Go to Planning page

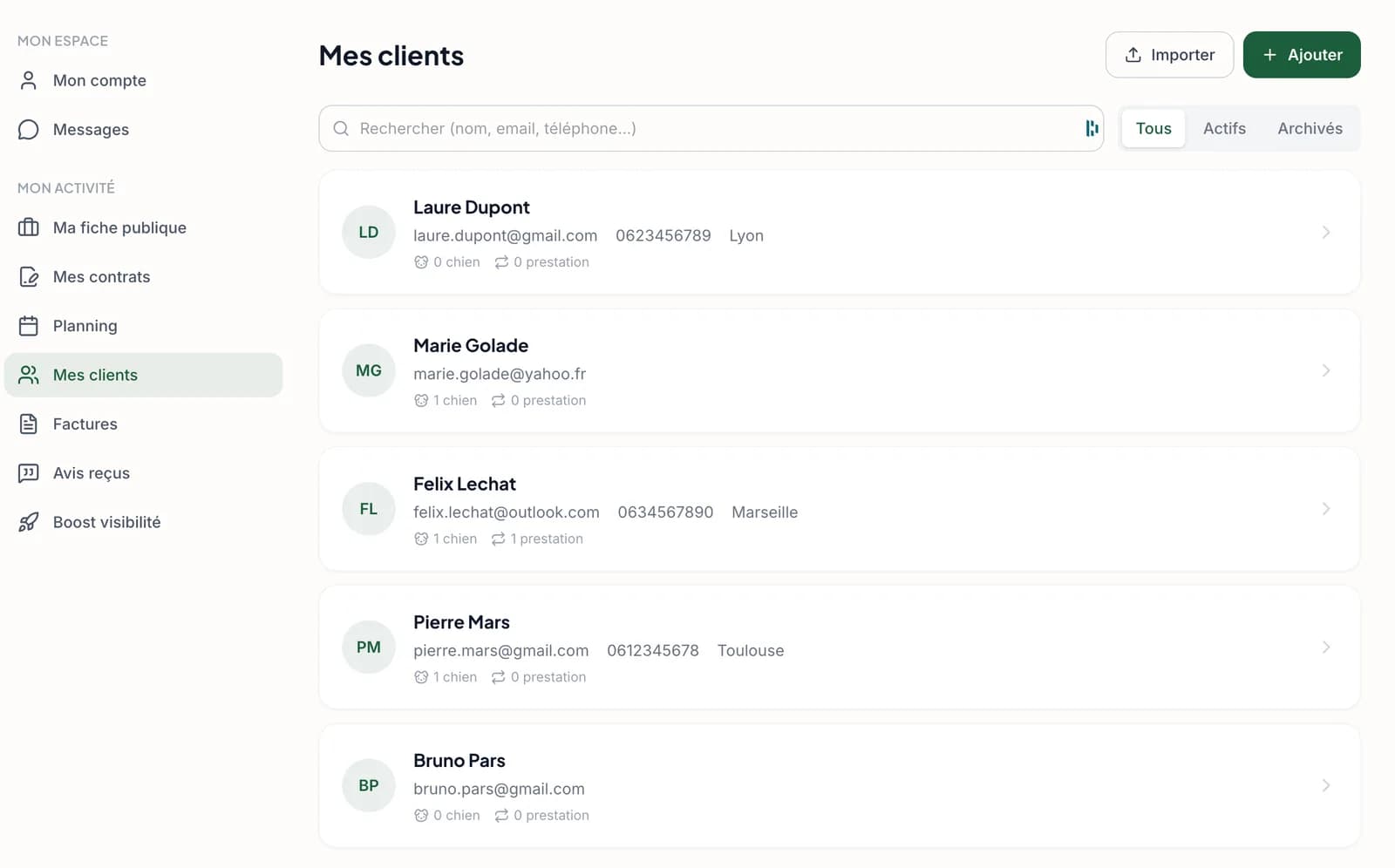143,326
